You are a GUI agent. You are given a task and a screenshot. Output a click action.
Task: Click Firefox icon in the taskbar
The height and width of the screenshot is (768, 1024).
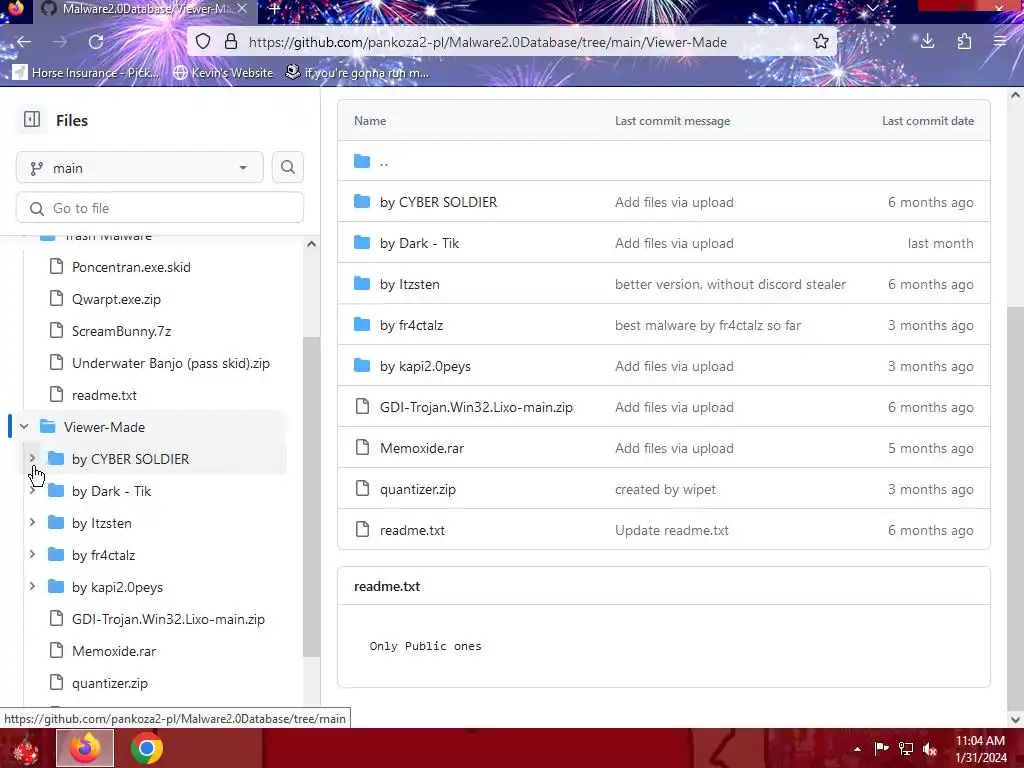tap(85, 748)
